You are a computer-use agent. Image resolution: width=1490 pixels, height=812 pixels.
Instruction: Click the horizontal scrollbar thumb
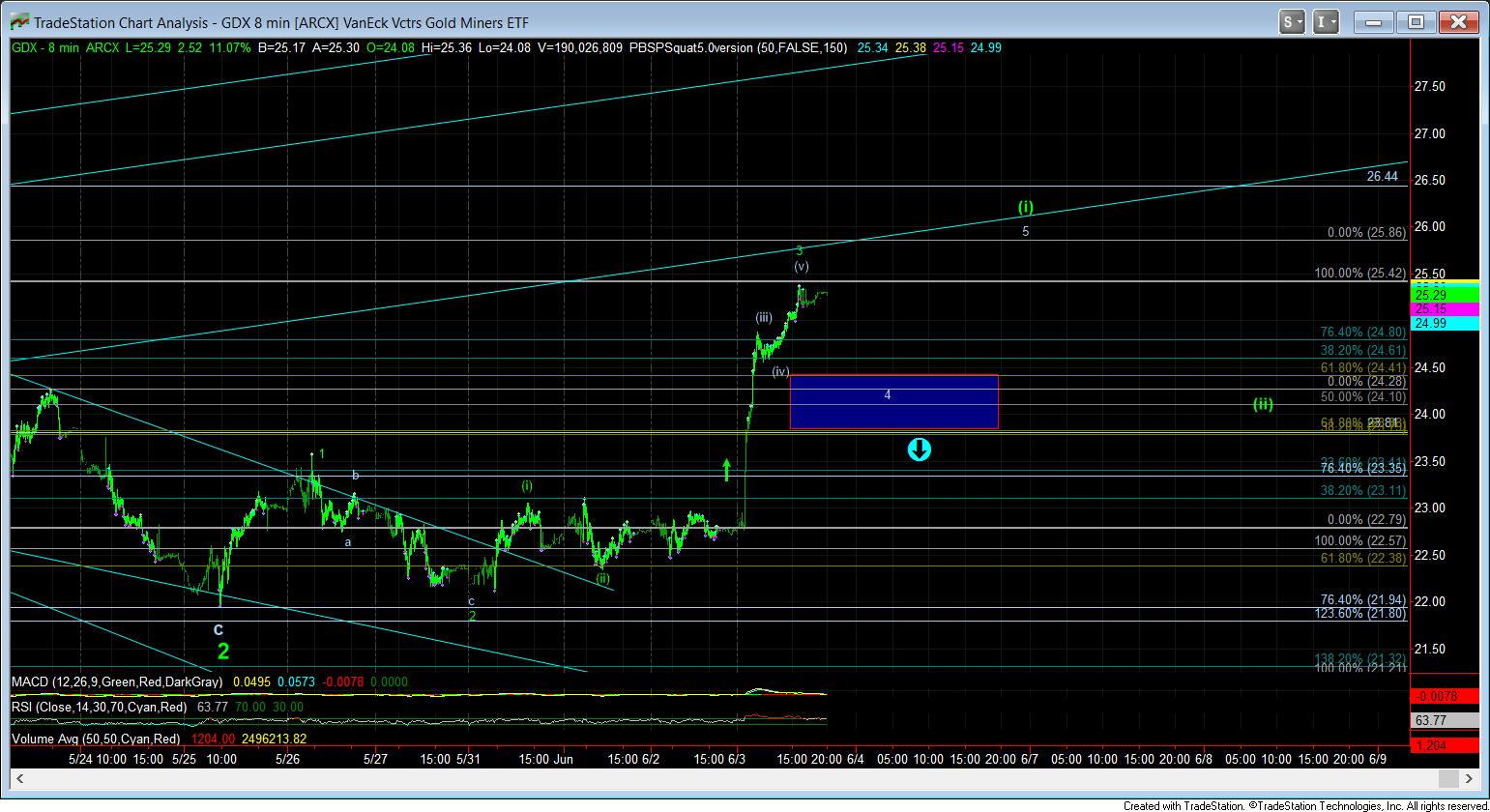click(1447, 779)
